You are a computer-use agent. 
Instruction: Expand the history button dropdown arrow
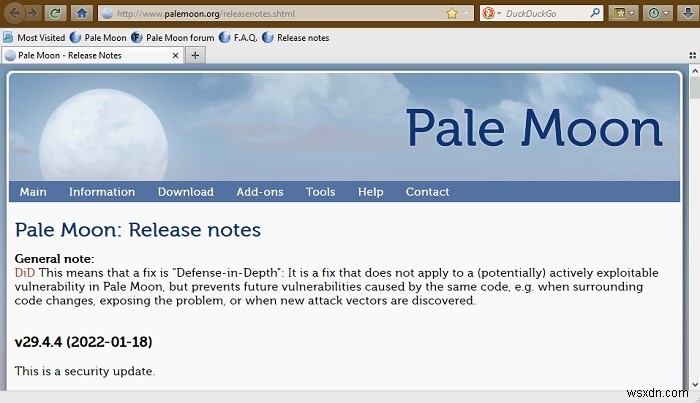[666, 13]
